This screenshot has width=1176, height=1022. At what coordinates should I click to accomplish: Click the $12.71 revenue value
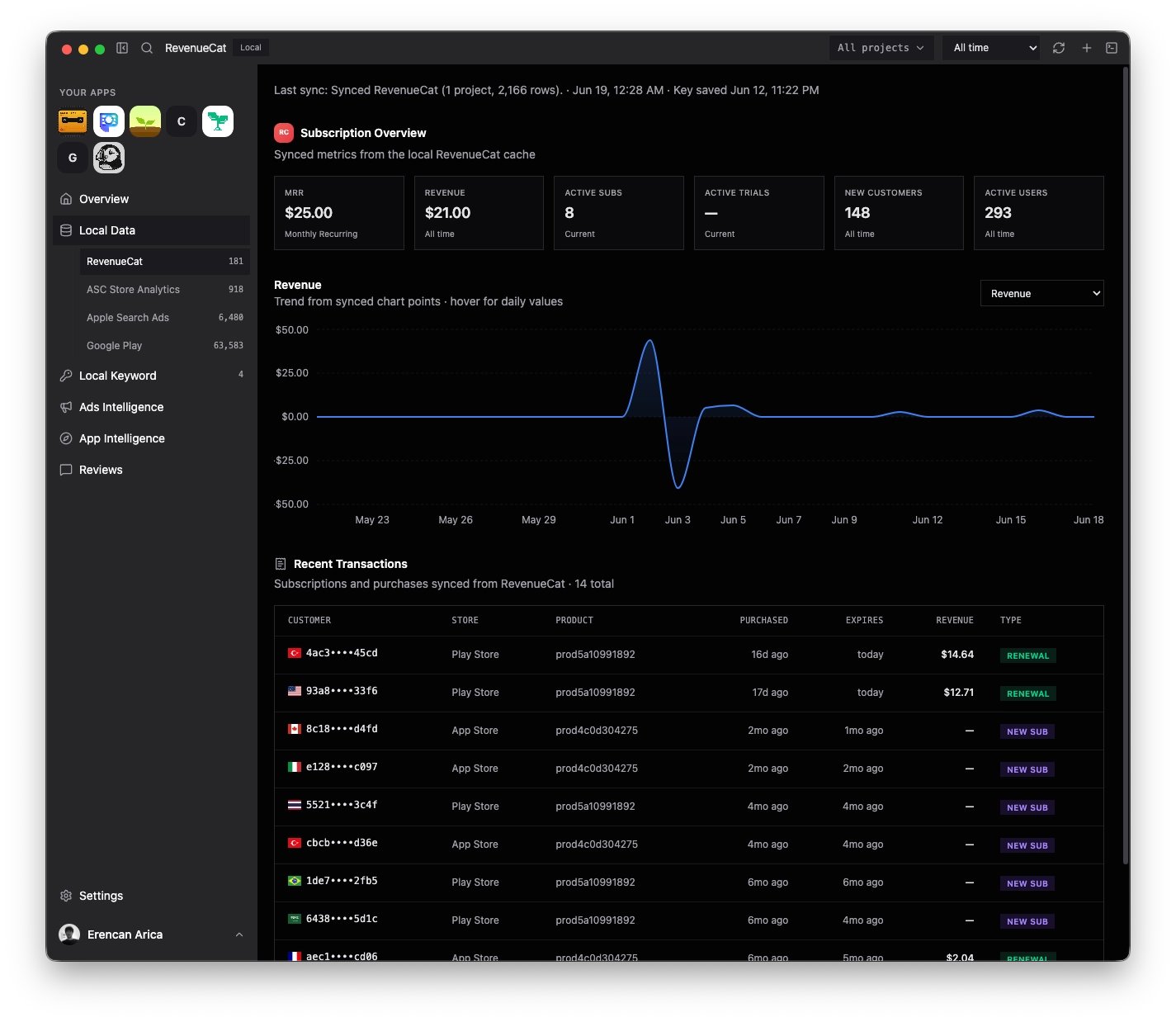tap(959, 693)
